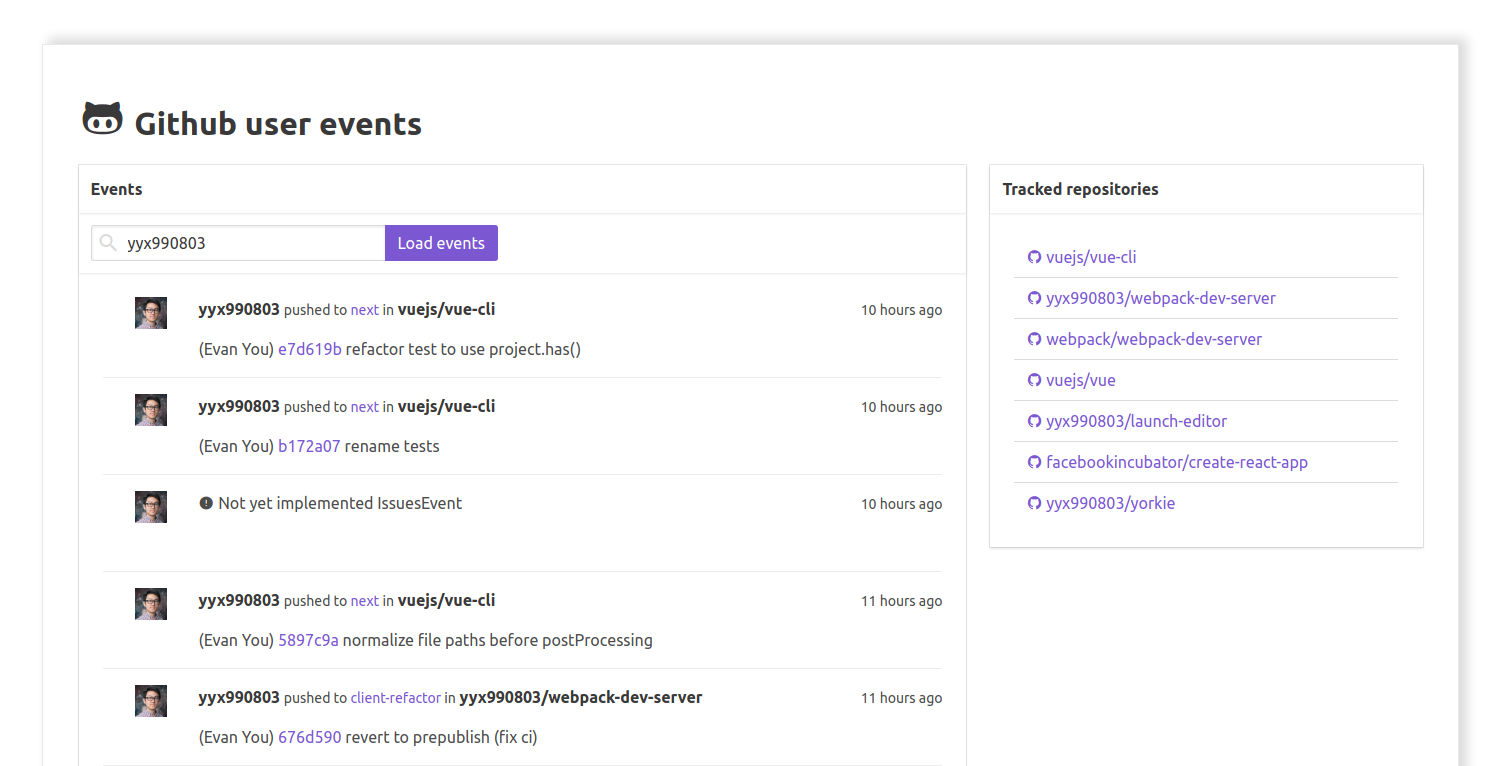Open facebookincubator/create-react-app tracked repository
This screenshot has height=766, width=1505.
[1177, 462]
